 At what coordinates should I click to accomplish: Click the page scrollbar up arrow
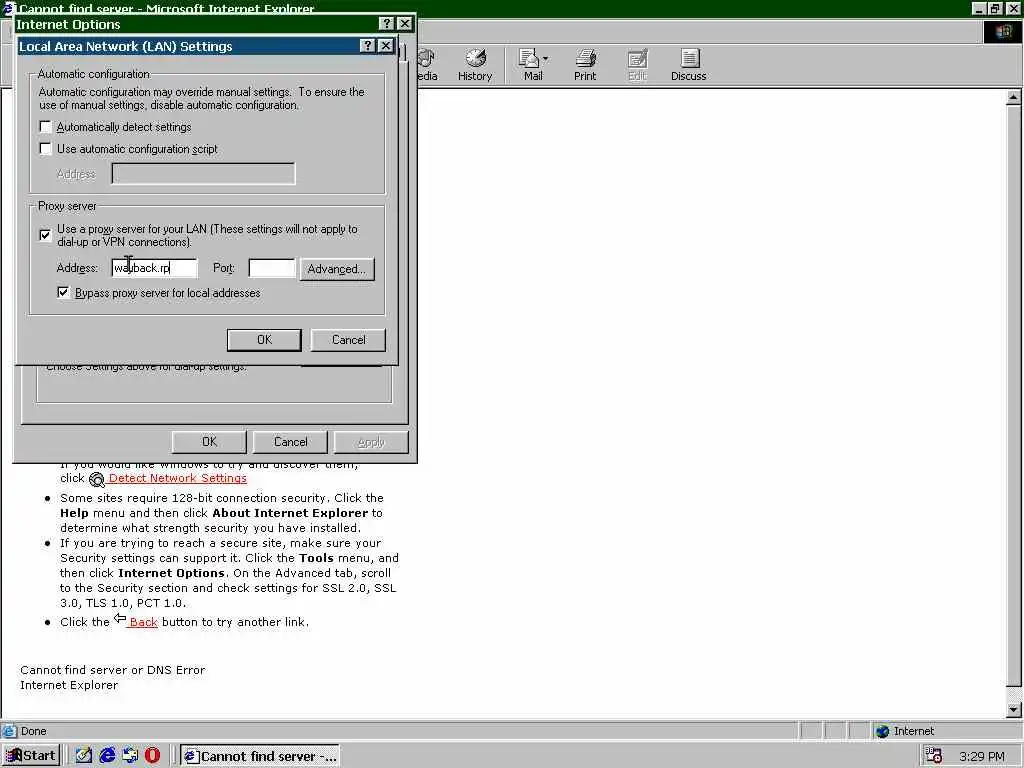[1013, 97]
